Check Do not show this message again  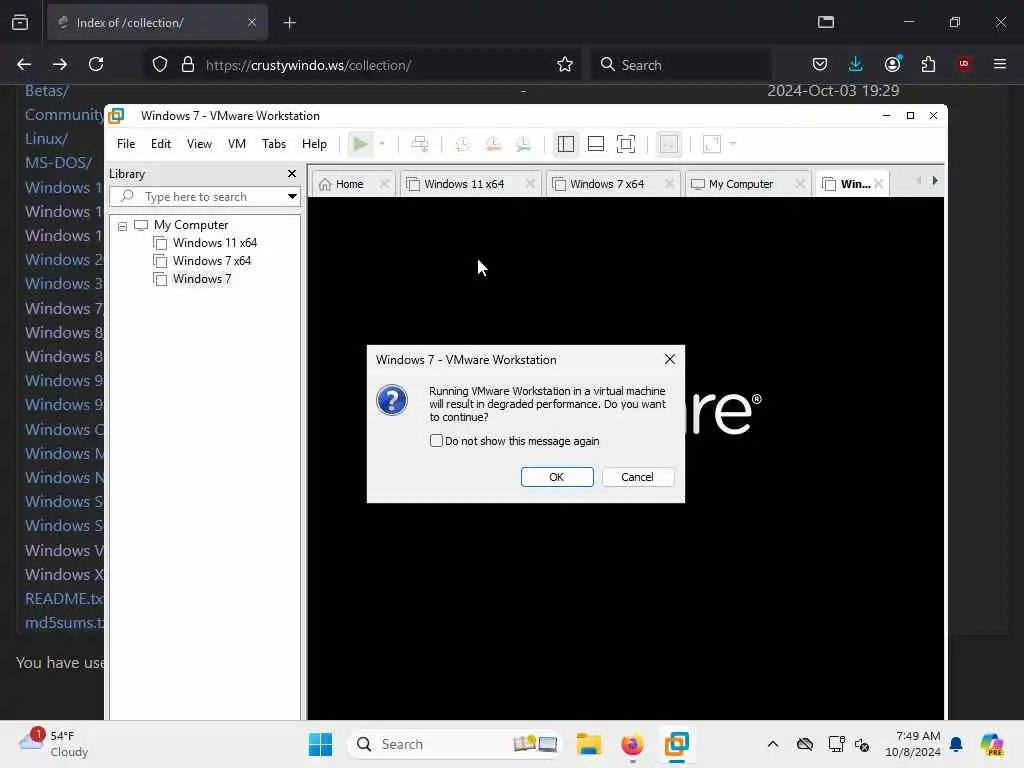[436, 441]
